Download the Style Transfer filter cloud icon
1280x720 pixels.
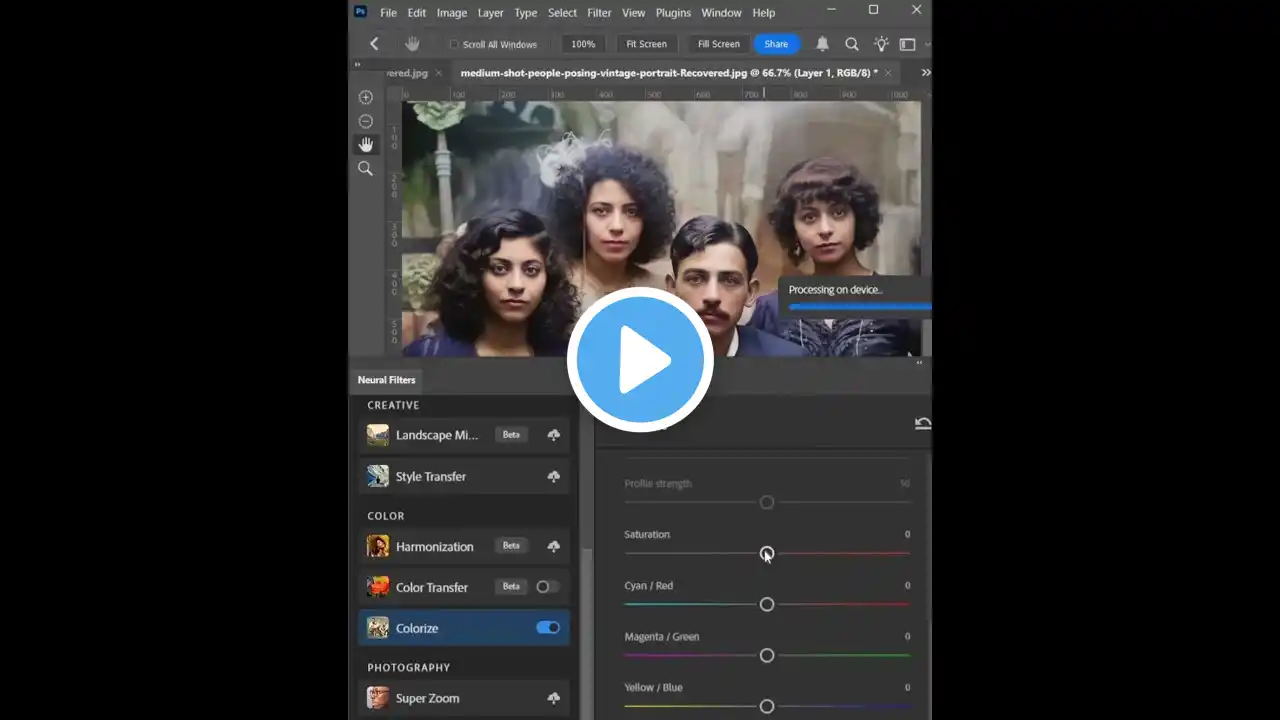553,477
